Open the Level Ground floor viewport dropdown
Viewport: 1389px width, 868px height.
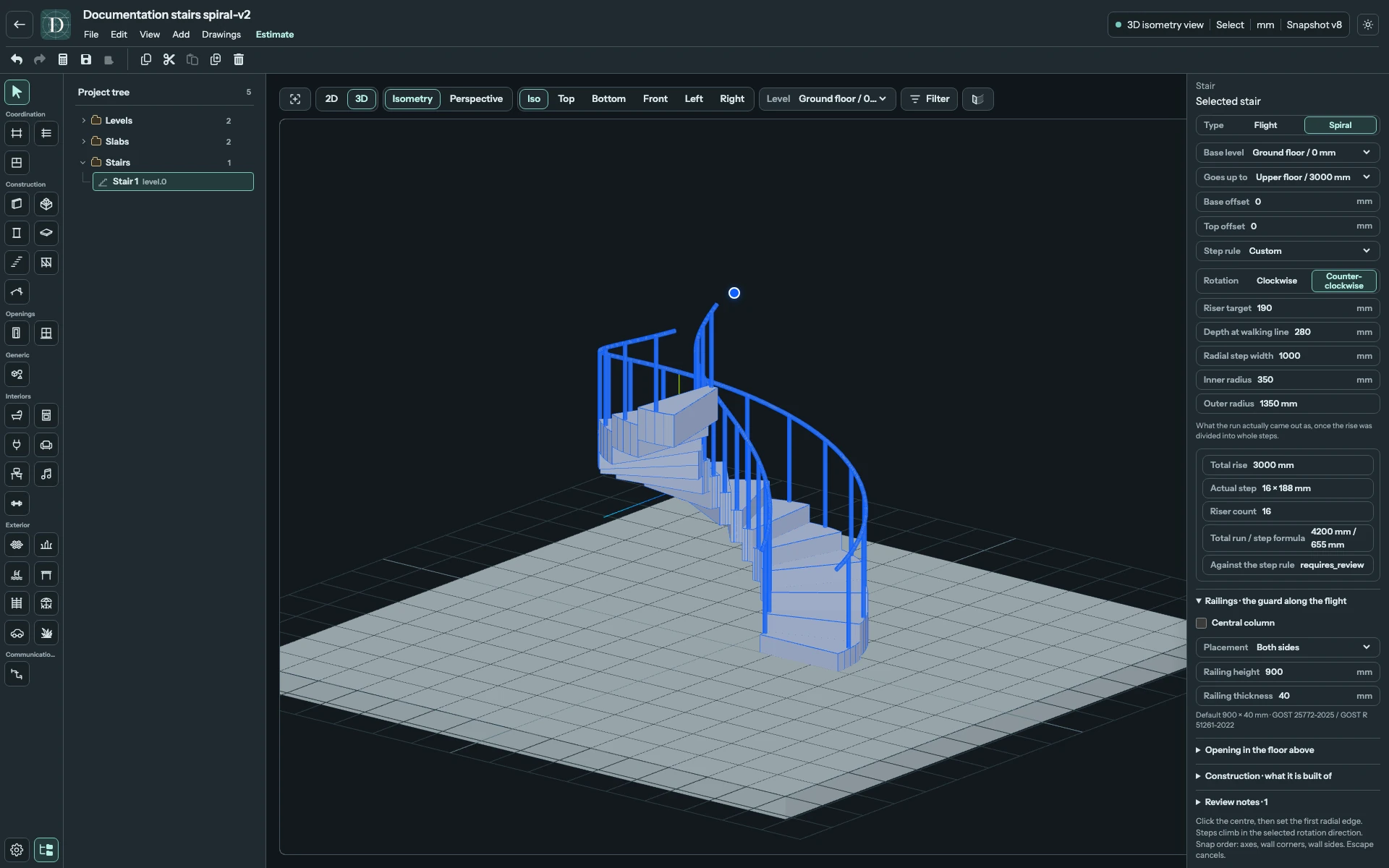point(828,99)
